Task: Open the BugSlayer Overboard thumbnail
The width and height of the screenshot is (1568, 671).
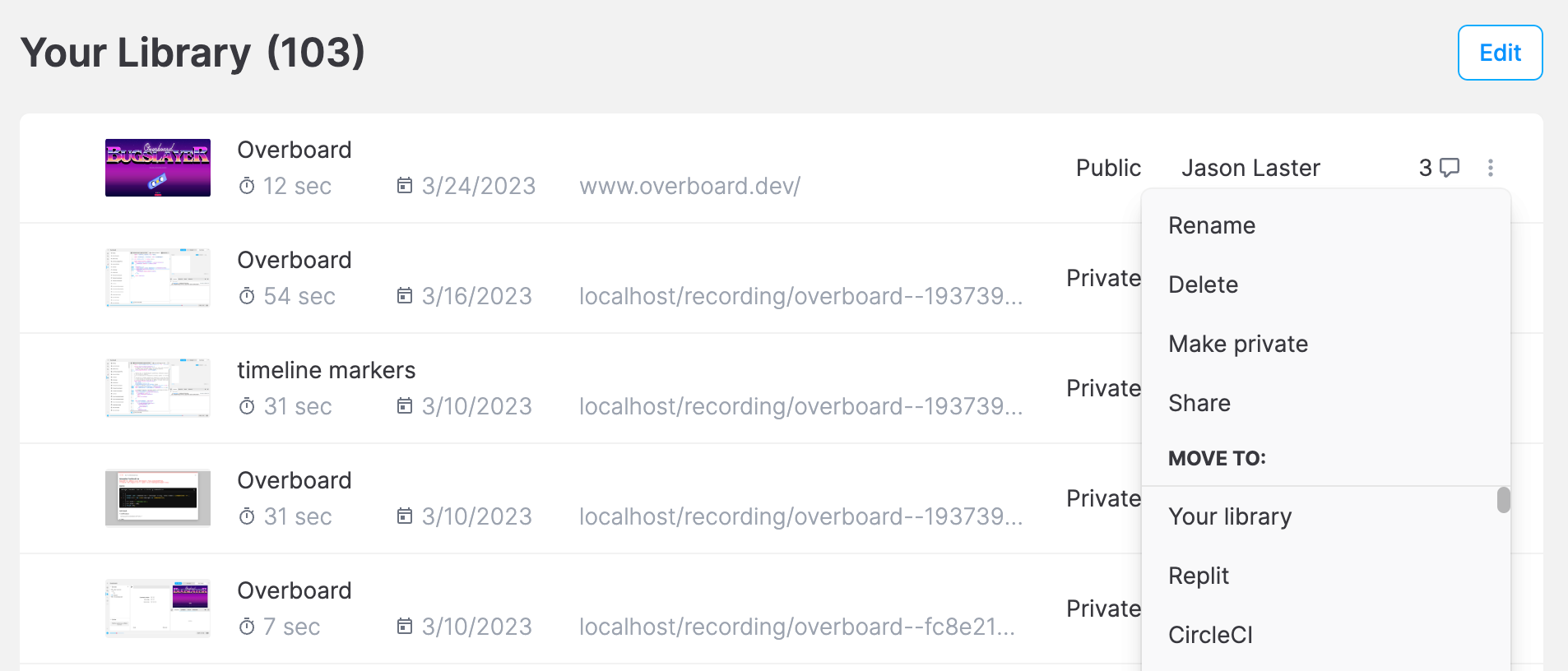Action: [x=158, y=168]
